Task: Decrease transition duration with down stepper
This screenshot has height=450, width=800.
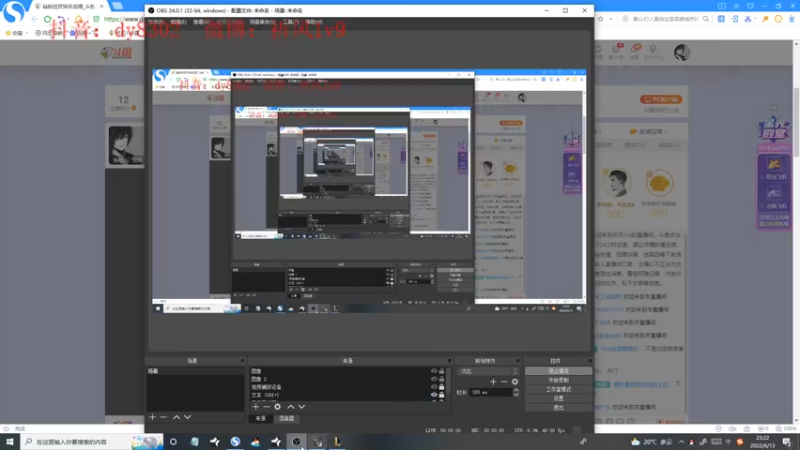Action: [x=516, y=394]
